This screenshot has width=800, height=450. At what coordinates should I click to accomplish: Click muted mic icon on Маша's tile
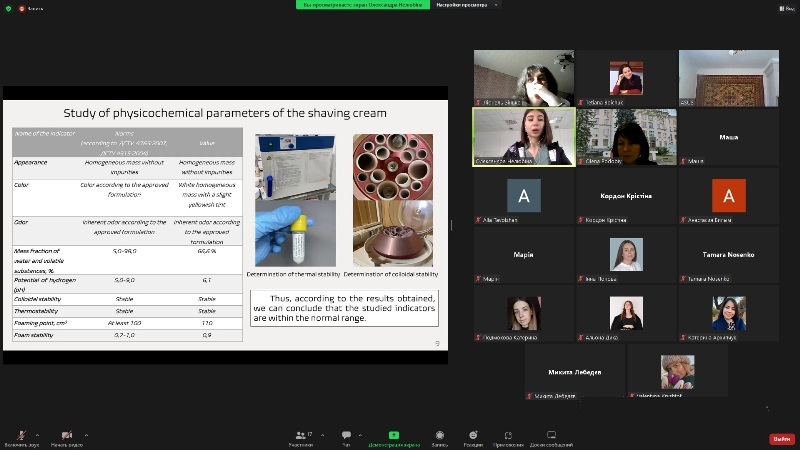coord(683,161)
